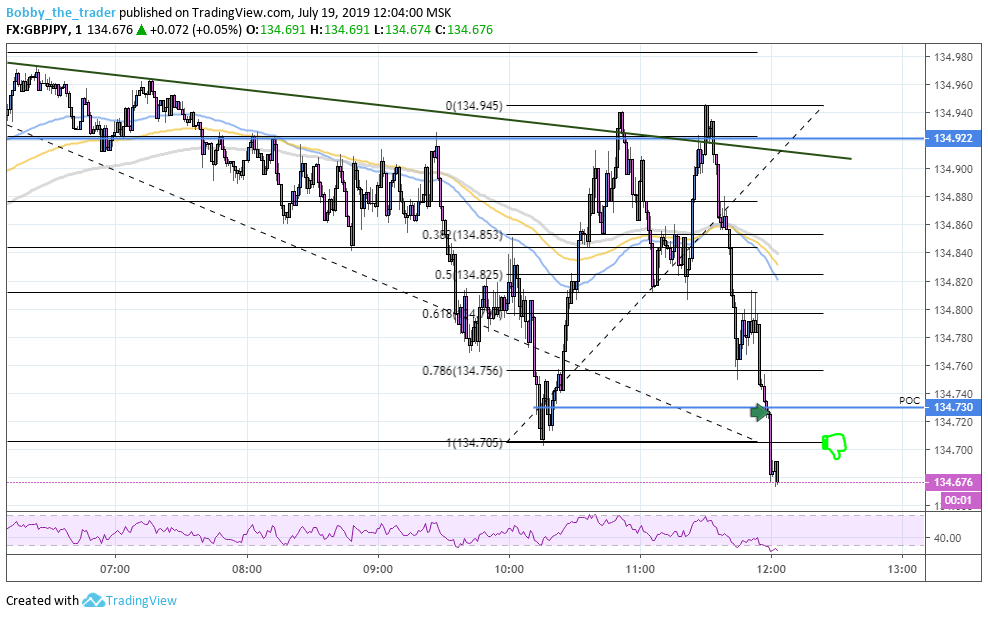The width and height of the screenshot is (988, 618).
Task: Click the 08:00 time axis label
Action: click(247, 569)
